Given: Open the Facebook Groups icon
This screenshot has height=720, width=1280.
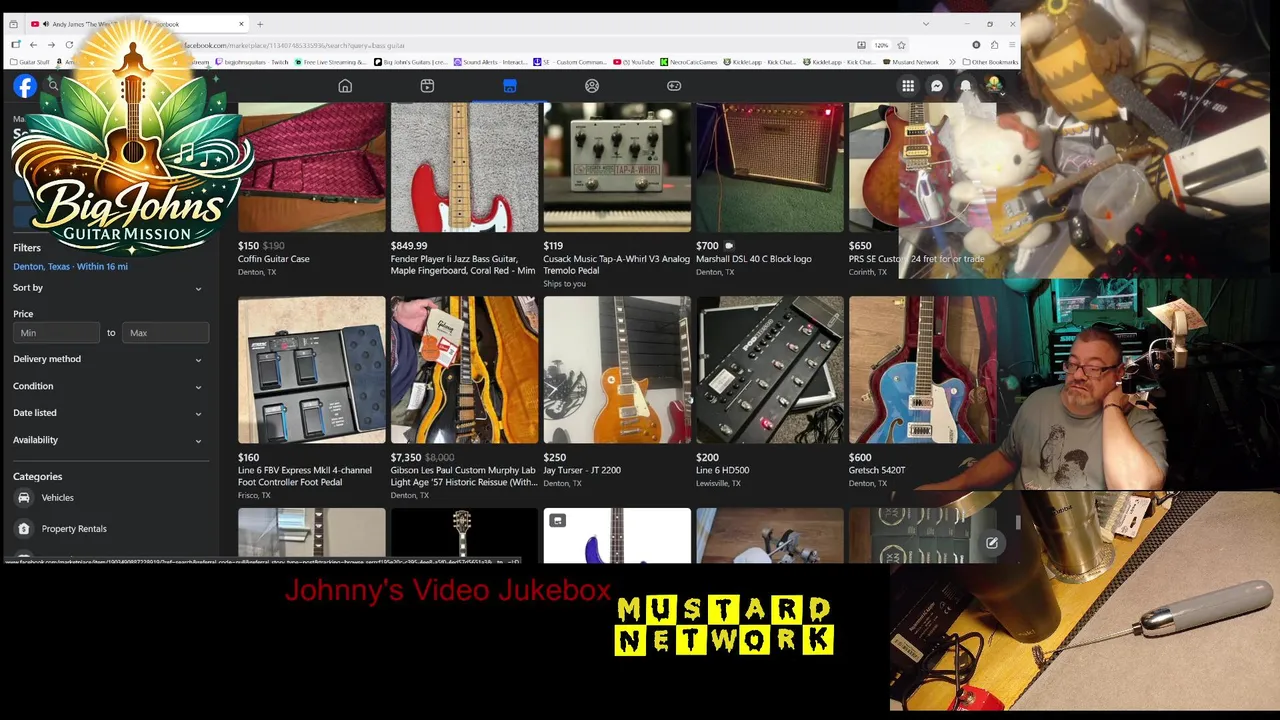Looking at the screenshot, I should coord(592,86).
